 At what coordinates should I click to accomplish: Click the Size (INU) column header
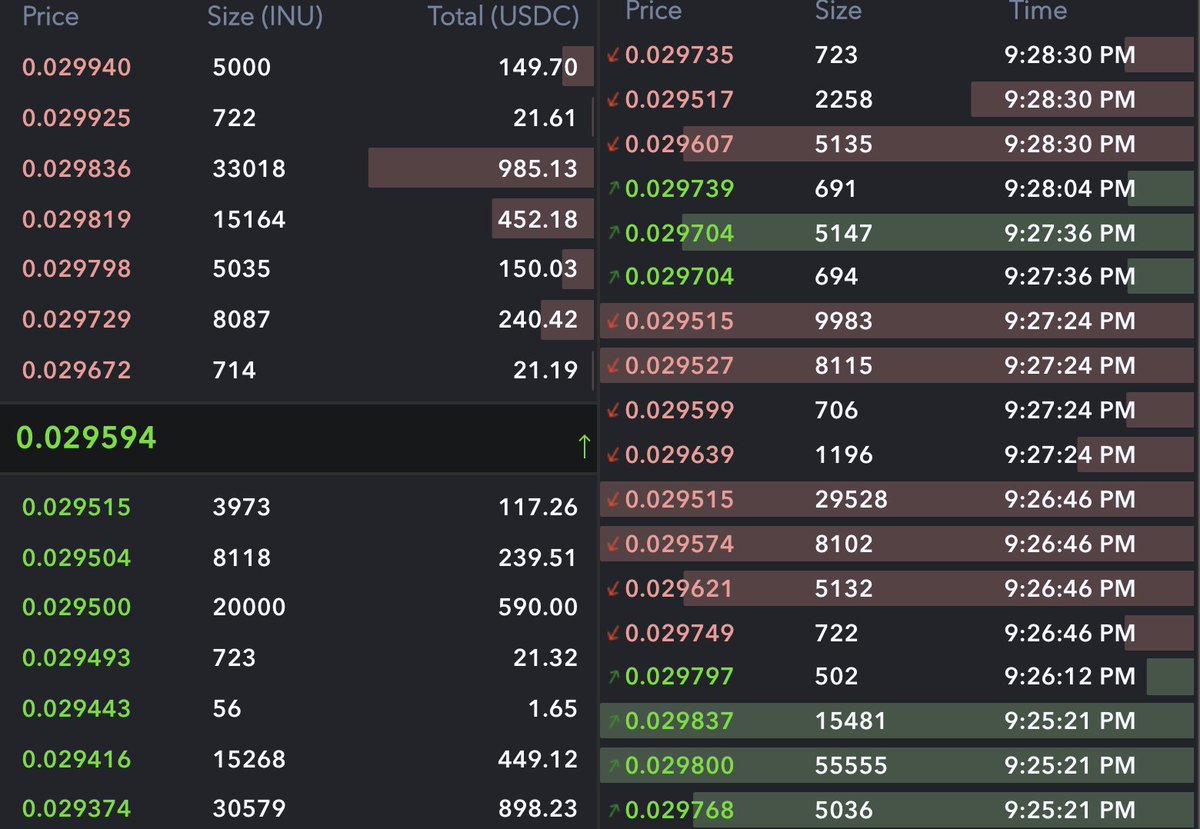(x=265, y=17)
